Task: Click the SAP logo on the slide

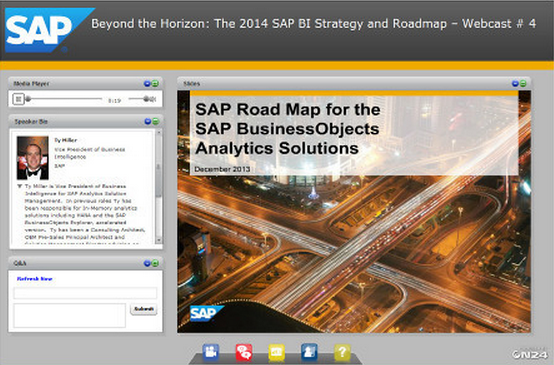Action: pyautogui.click(x=206, y=313)
